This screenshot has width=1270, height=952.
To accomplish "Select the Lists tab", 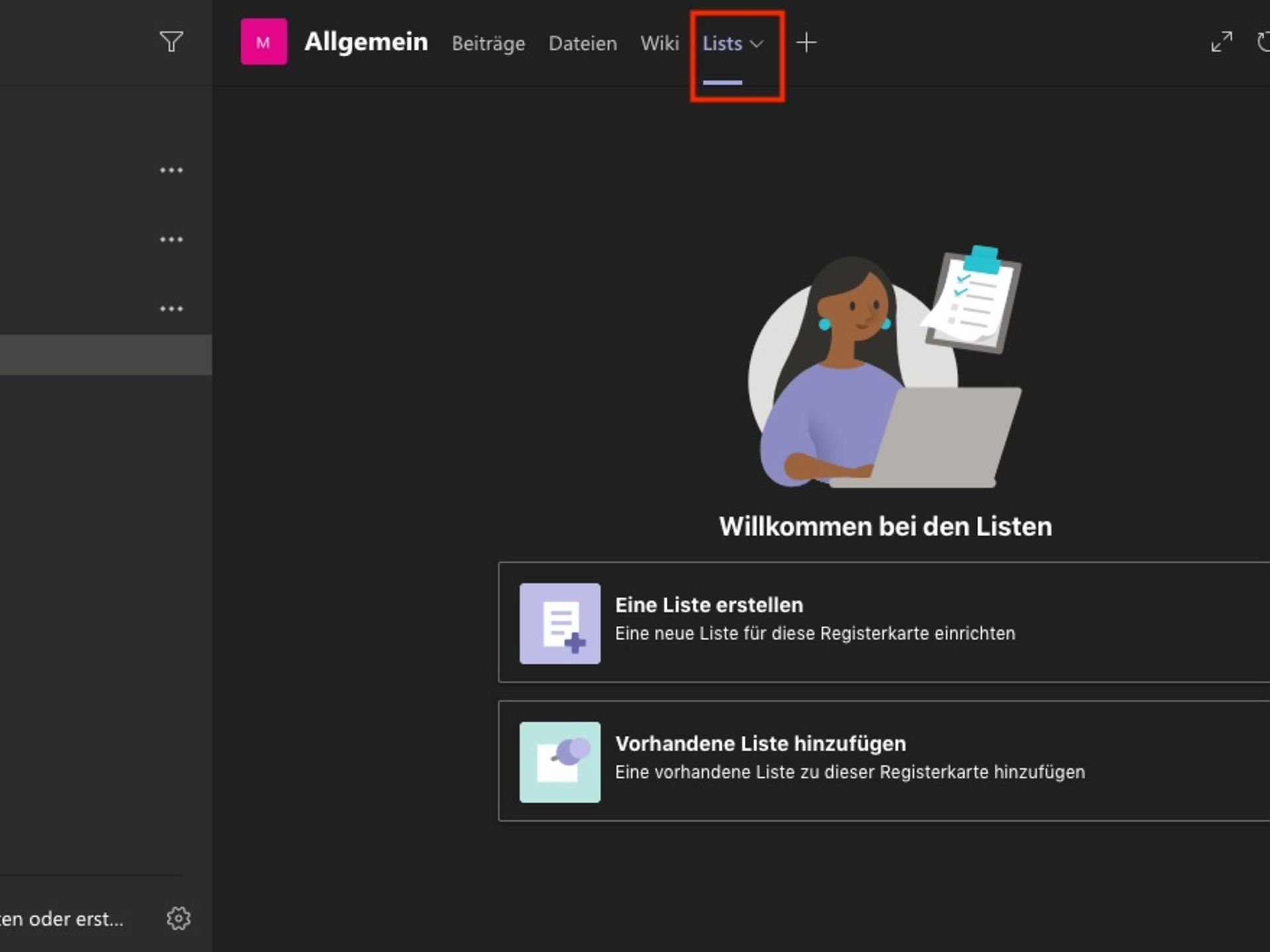I will (722, 44).
